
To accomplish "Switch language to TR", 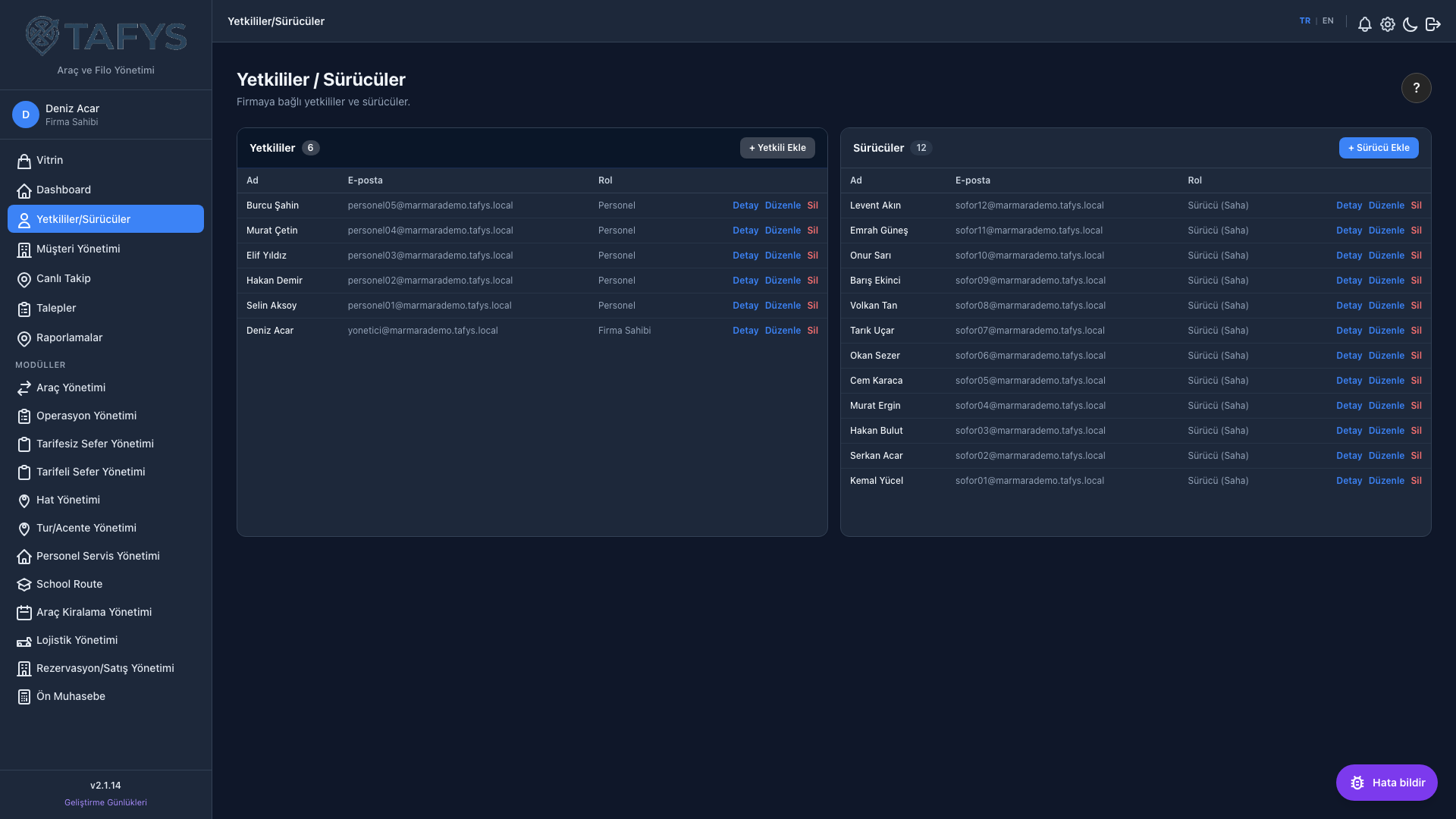I will [1304, 21].
